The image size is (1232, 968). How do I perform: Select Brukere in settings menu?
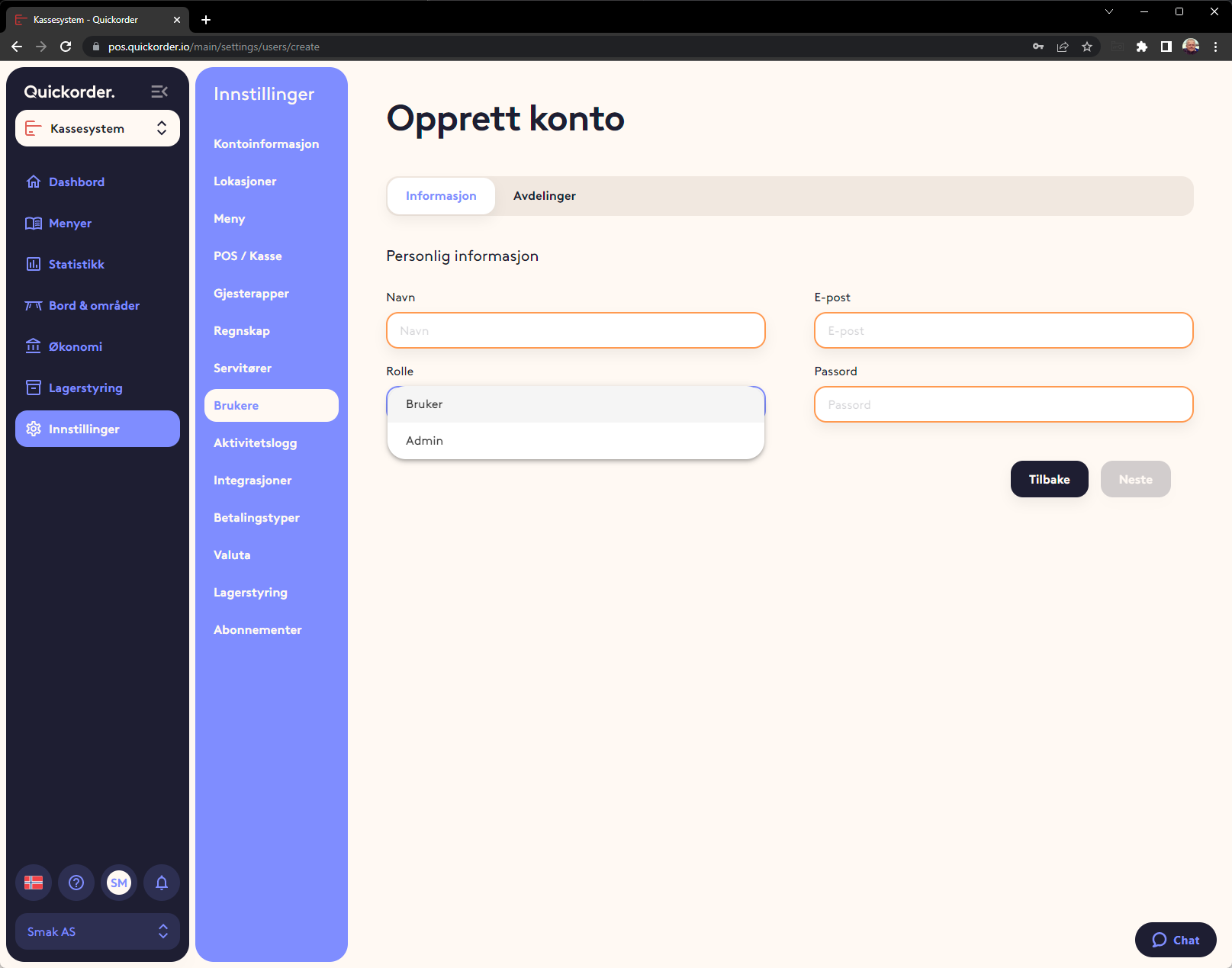[x=272, y=405]
